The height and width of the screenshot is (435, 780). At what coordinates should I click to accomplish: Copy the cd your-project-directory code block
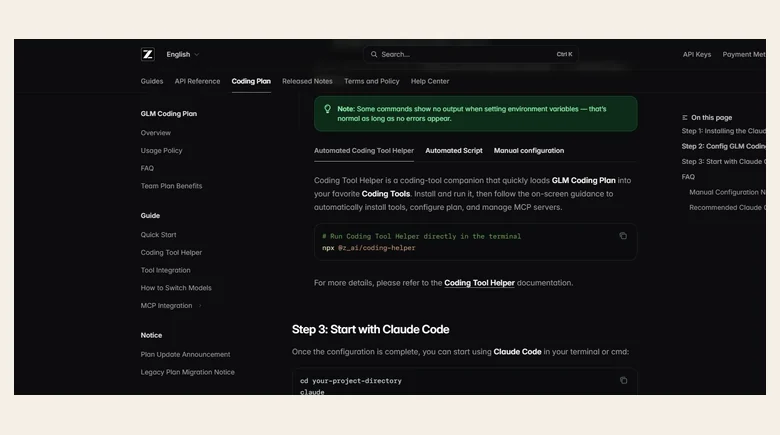(x=623, y=380)
